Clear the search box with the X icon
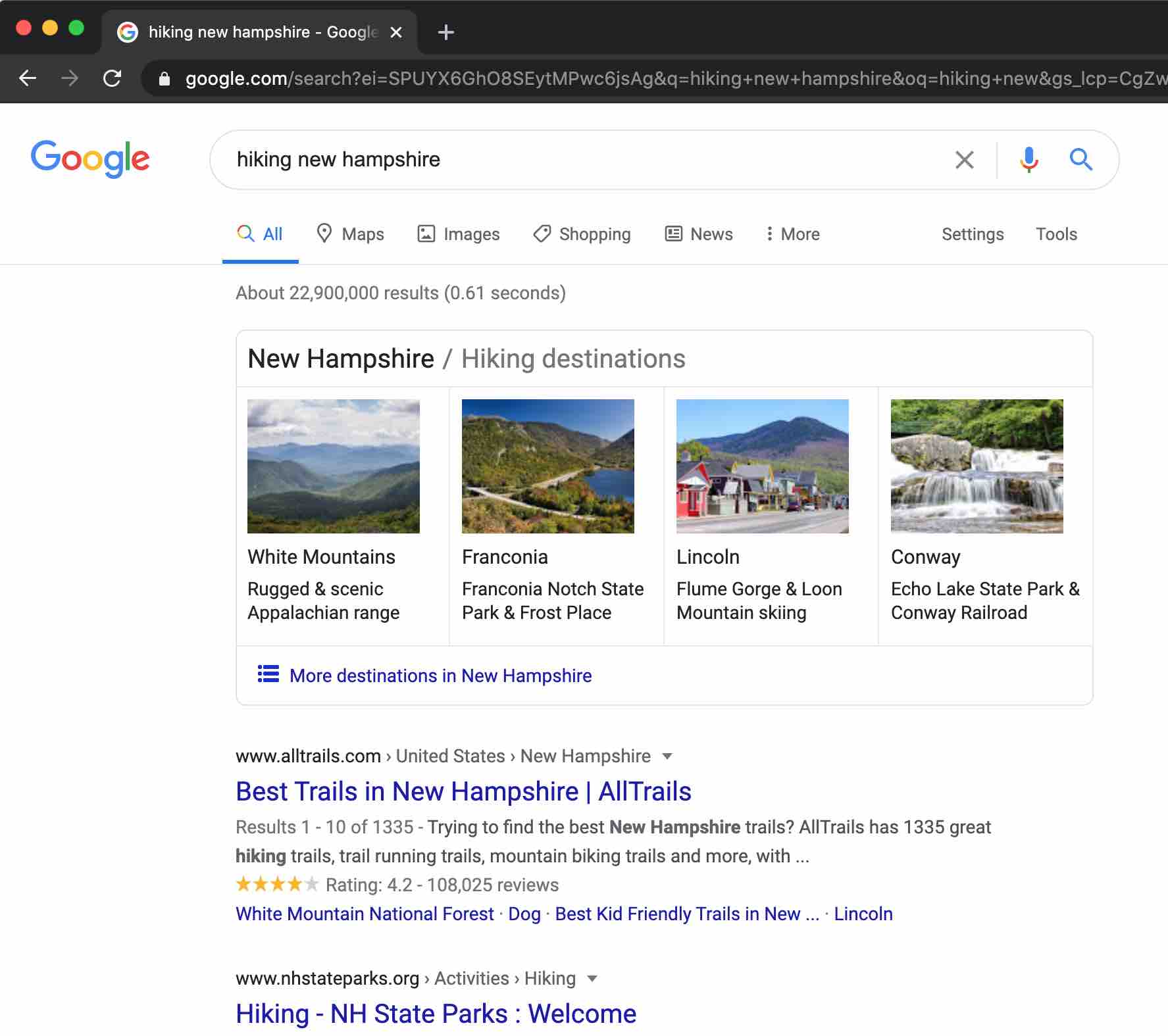Viewport: 1168px width, 1036px height. pyautogui.click(x=964, y=159)
